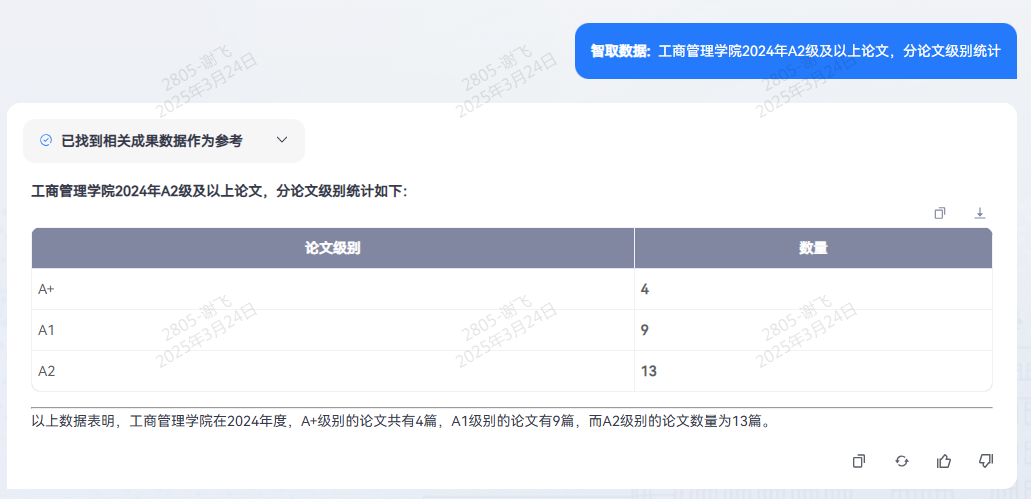Download the paper-level statistics table

pos(980,213)
